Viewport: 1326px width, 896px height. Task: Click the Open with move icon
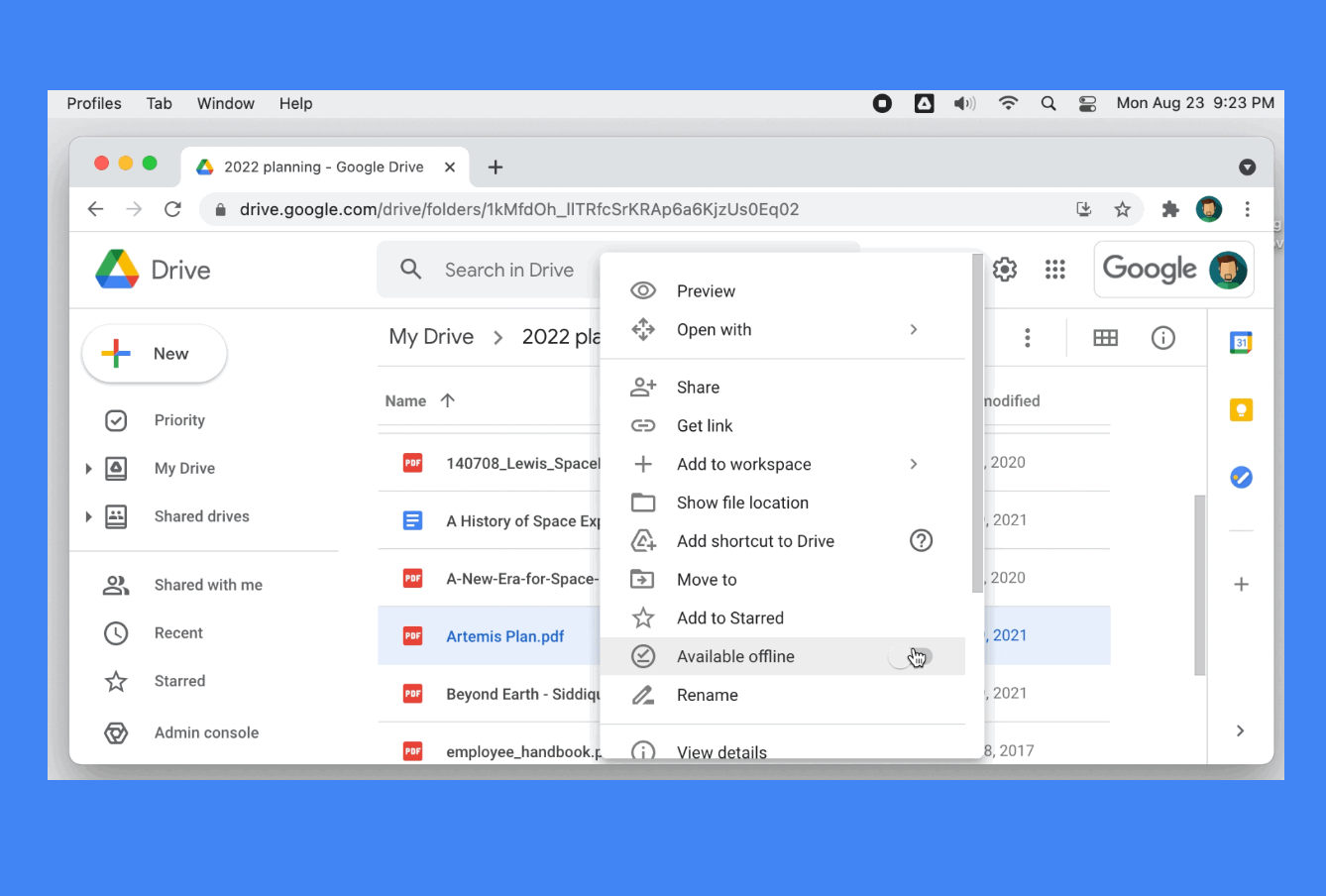[x=643, y=329]
